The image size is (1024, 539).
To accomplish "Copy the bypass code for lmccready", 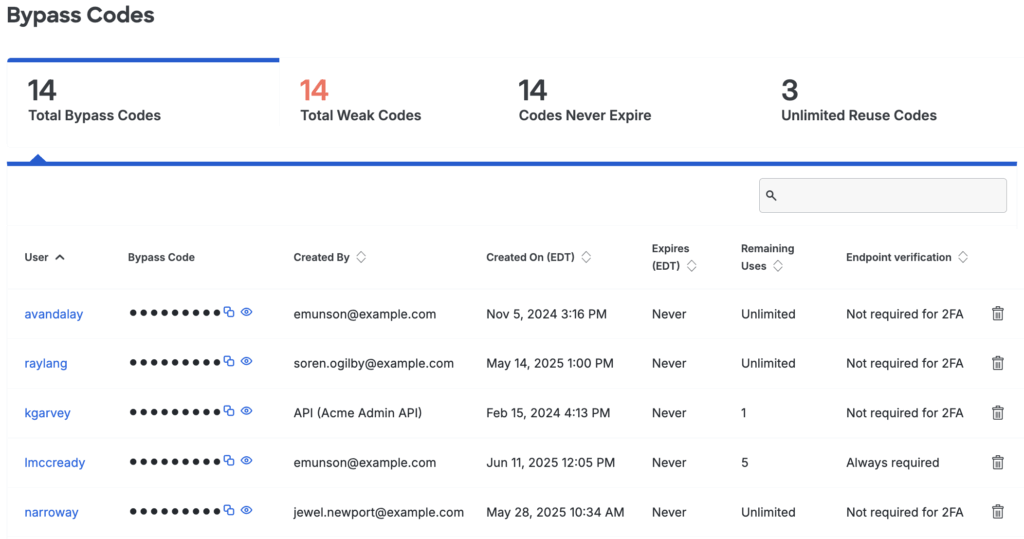I will (x=229, y=461).
